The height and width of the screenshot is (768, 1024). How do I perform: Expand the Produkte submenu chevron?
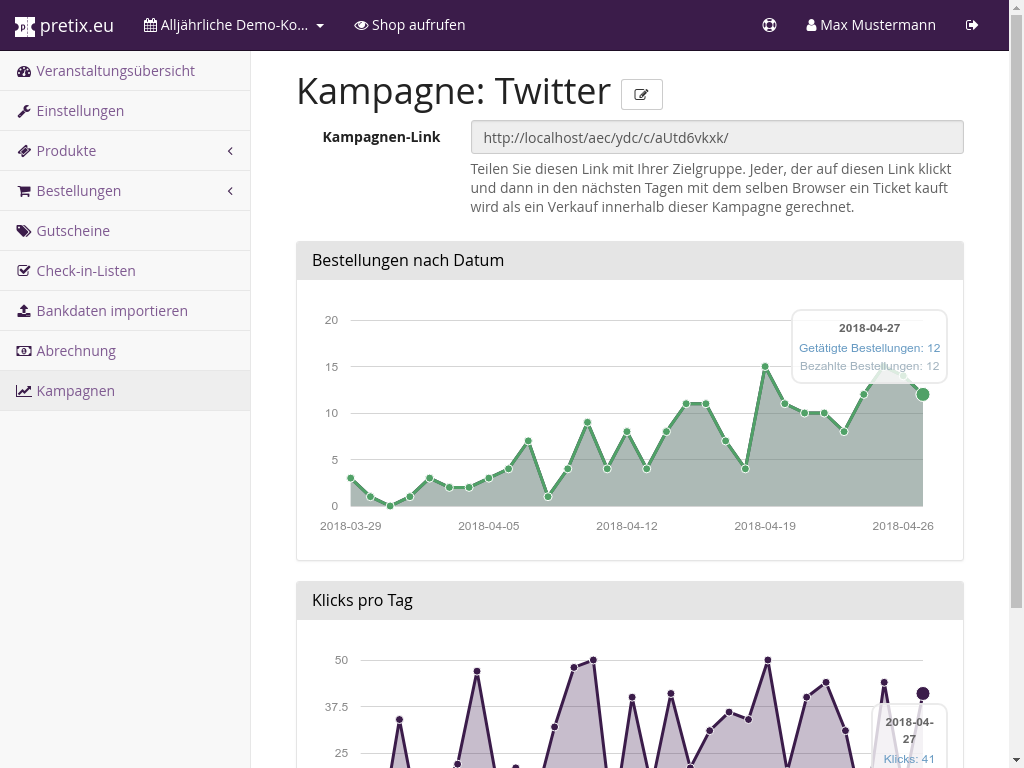(x=230, y=151)
